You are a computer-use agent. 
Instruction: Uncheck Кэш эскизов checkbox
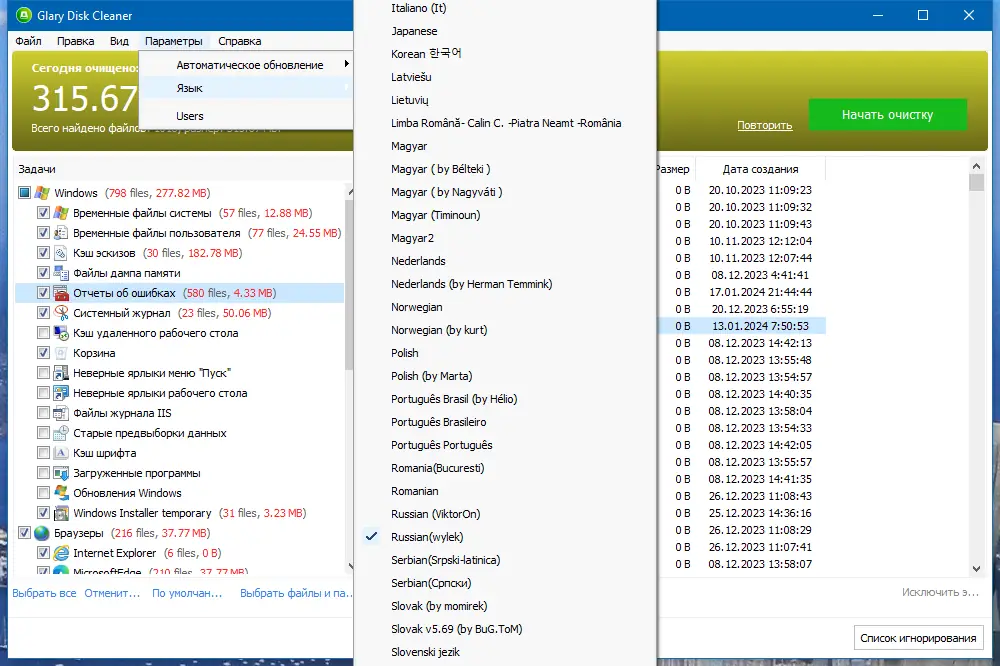click(x=43, y=253)
